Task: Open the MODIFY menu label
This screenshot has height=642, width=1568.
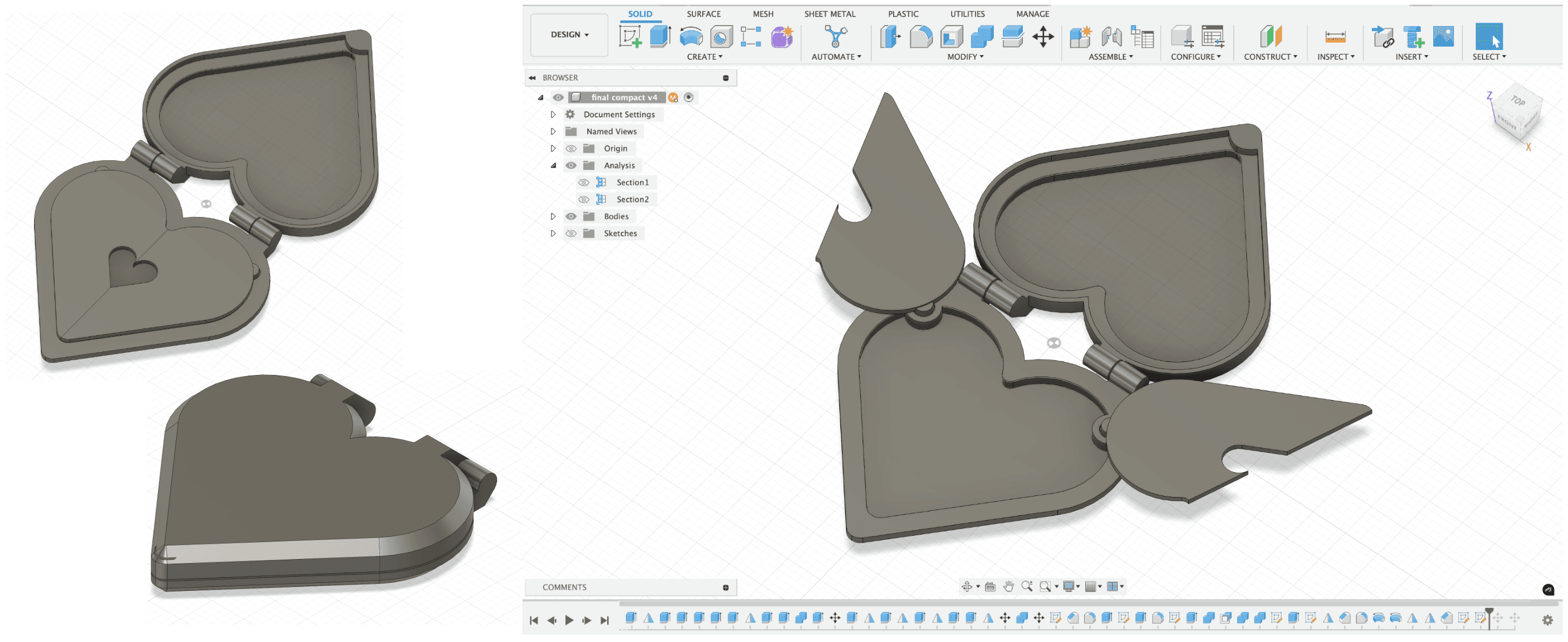Action: click(x=965, y=57)
